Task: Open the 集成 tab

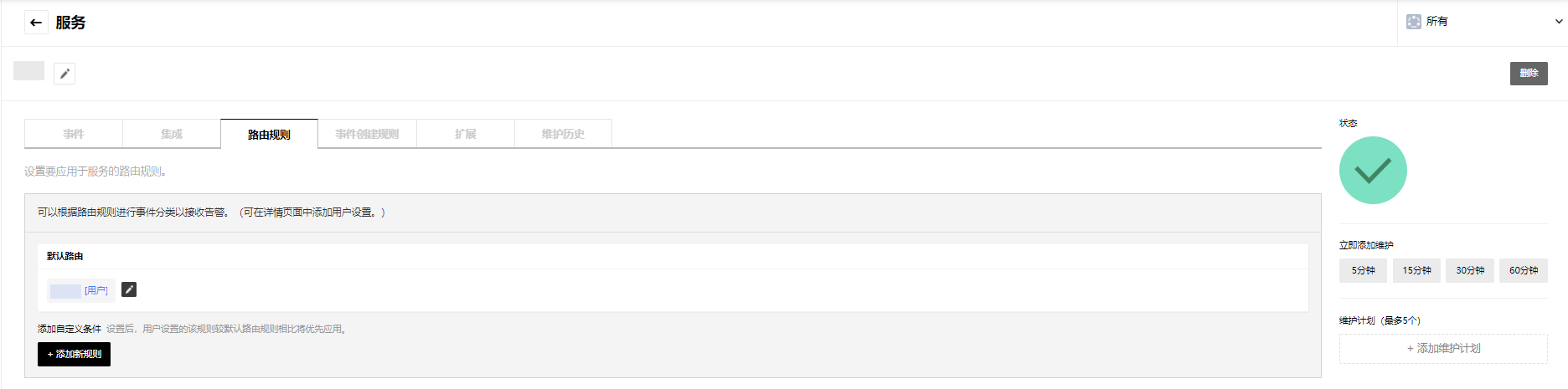Action: (172, 134)
